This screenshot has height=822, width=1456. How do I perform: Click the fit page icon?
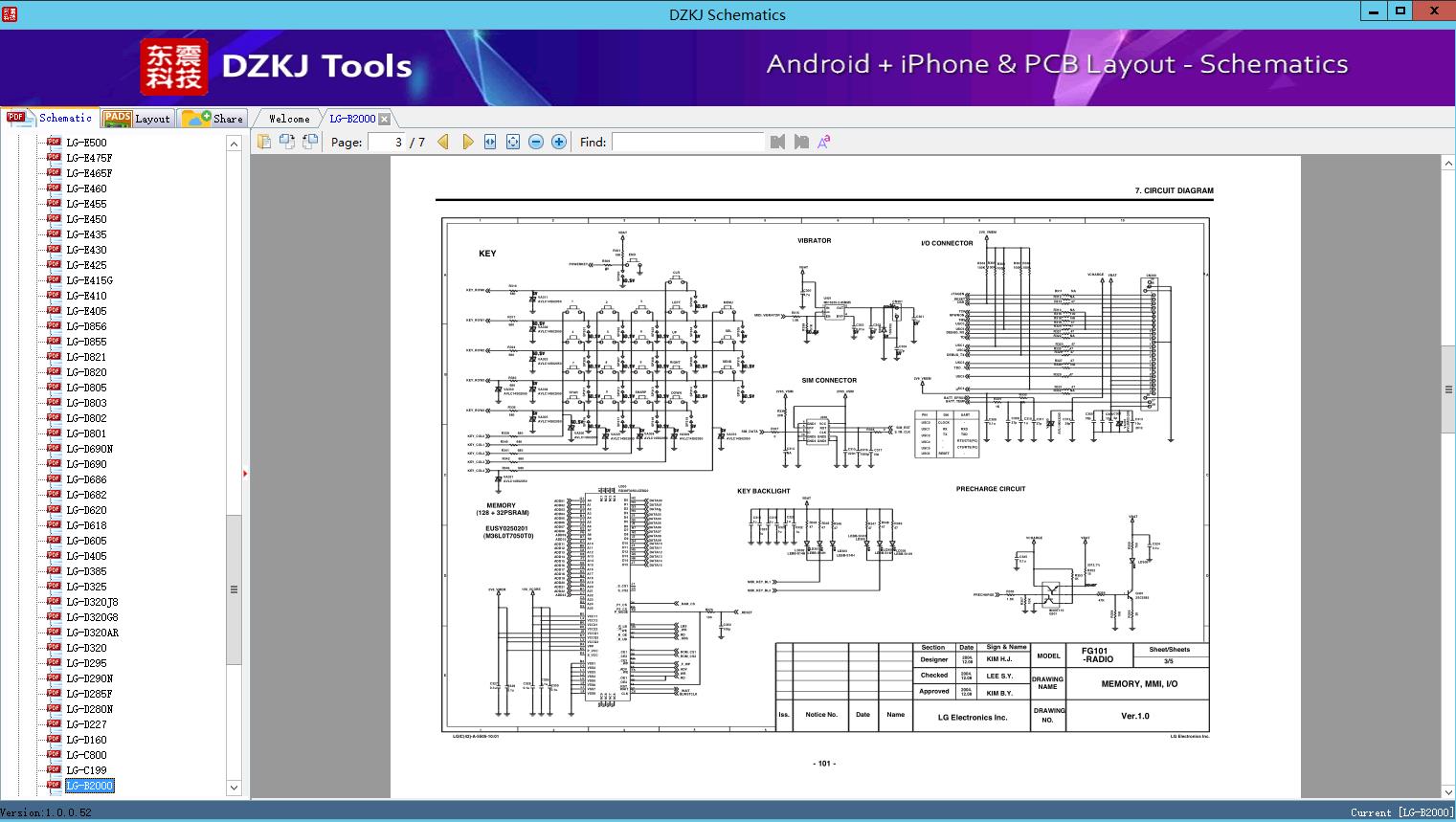pos(513,142)
